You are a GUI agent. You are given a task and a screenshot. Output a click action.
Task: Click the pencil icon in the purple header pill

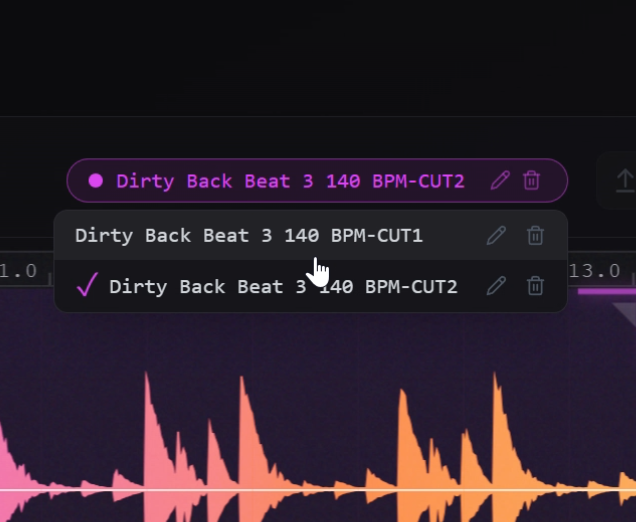pos(501,181)
